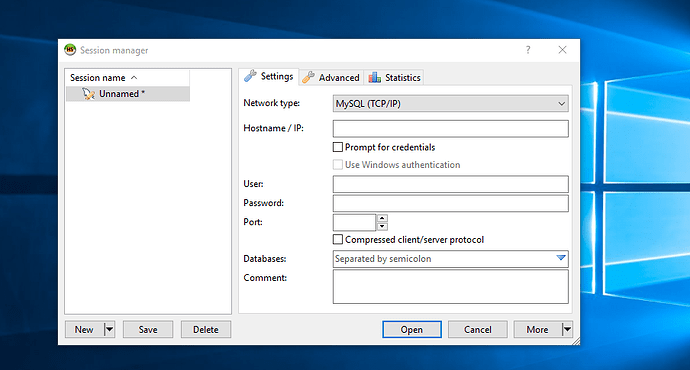
Task: Expand the Databases dropdown arrow
Action: (561, 258)
